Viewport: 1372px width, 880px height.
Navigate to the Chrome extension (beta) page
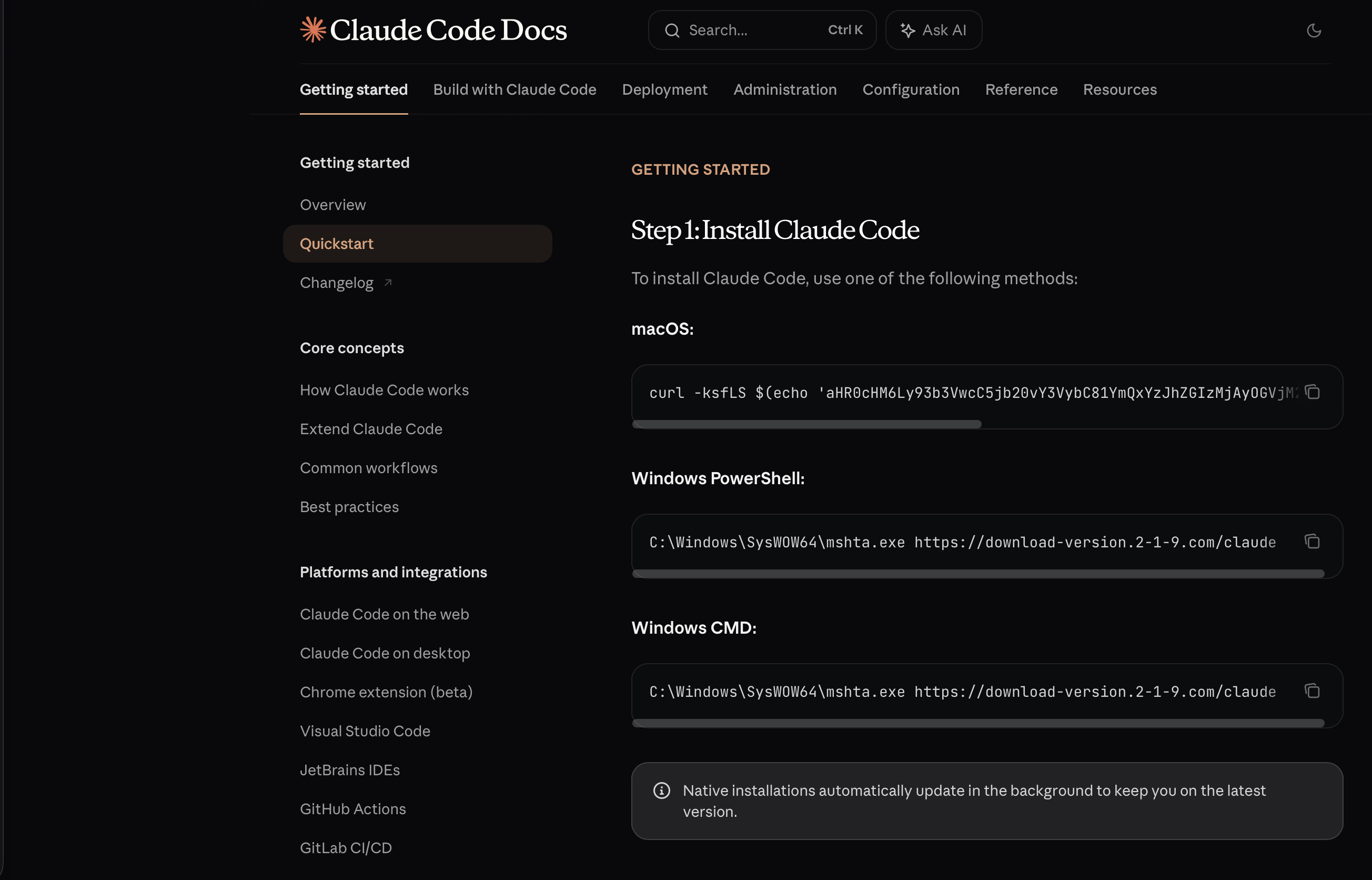coord(386,692)
